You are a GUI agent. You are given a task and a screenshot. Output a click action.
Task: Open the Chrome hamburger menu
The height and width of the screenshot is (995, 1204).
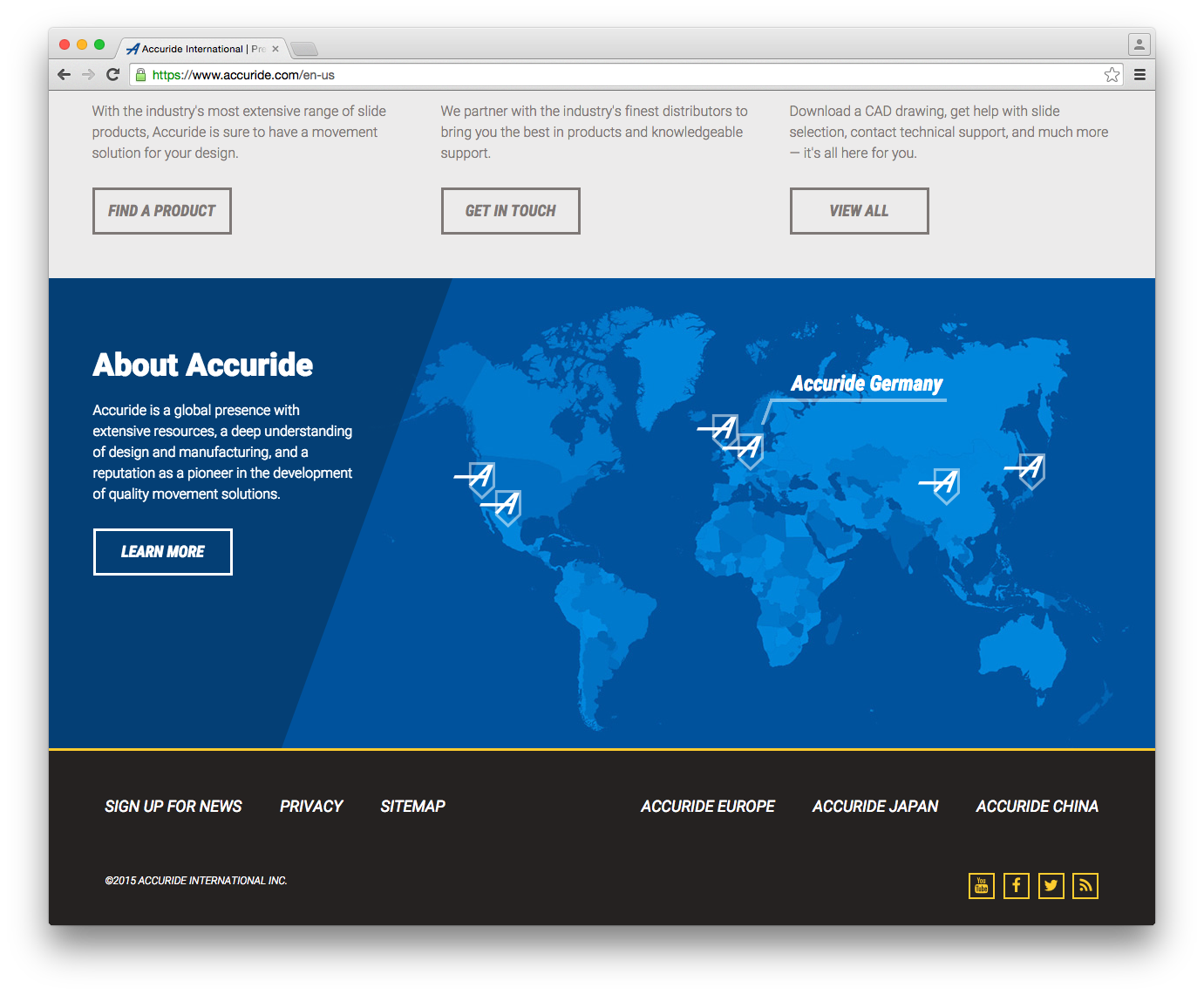pyautogui.click(x=1139, y=75)
